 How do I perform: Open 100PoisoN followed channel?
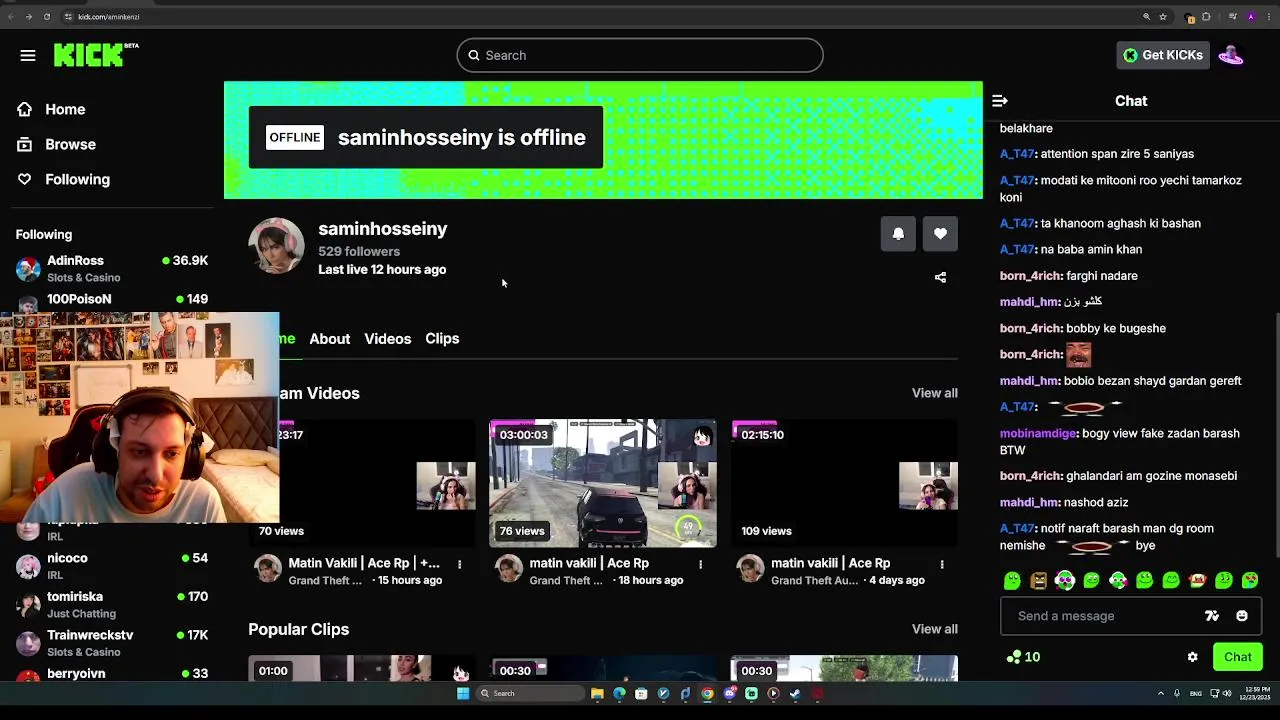[x=111, y=299]
